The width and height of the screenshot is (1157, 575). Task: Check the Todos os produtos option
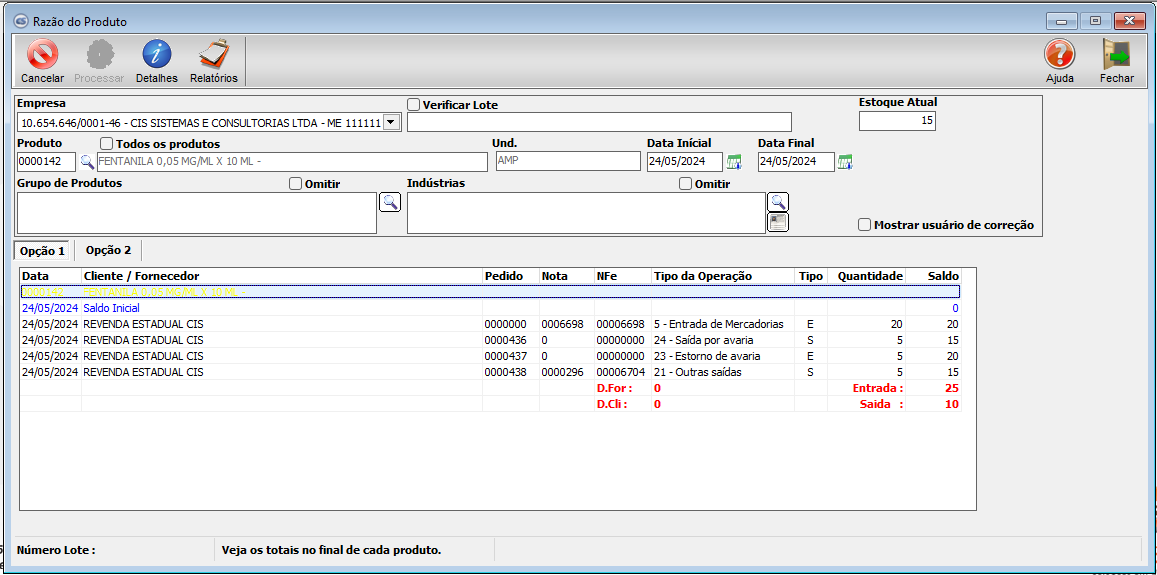pos(107,144)
